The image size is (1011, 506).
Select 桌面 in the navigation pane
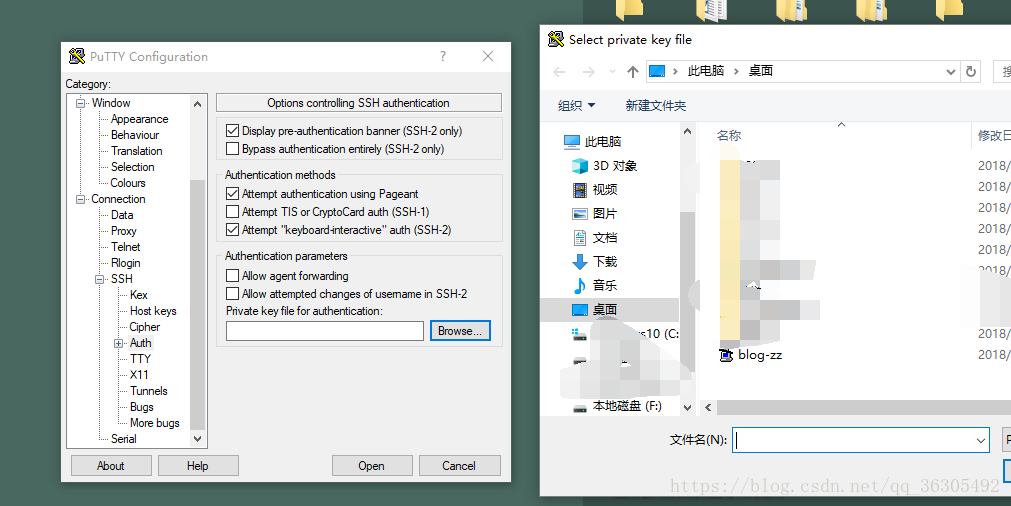(595, 309)
